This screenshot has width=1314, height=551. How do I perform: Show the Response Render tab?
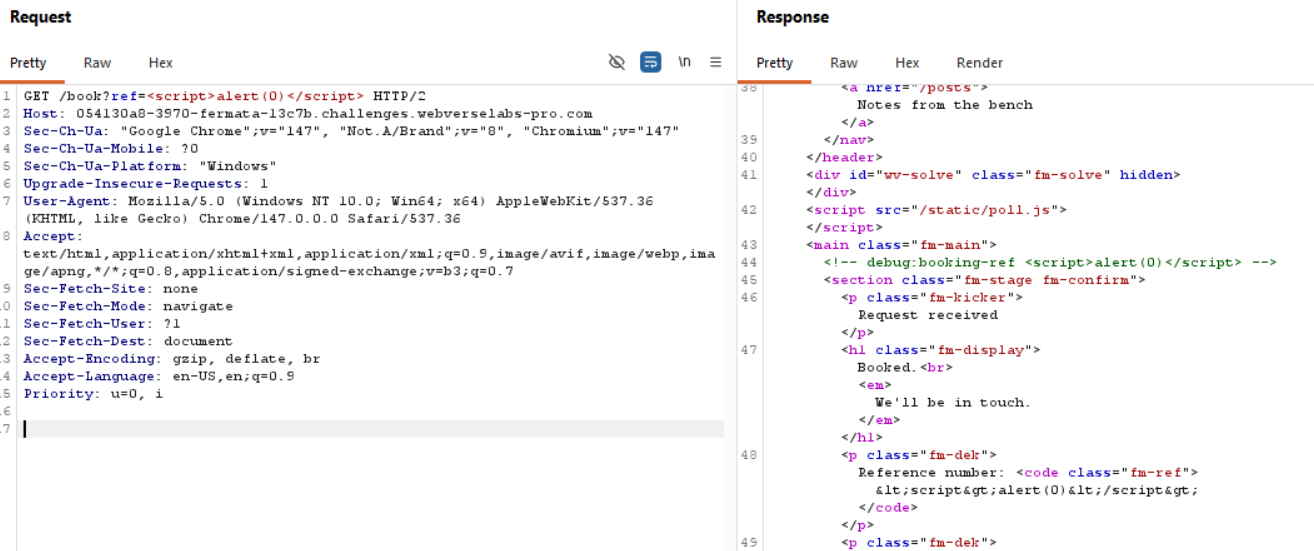coord(979,62)
